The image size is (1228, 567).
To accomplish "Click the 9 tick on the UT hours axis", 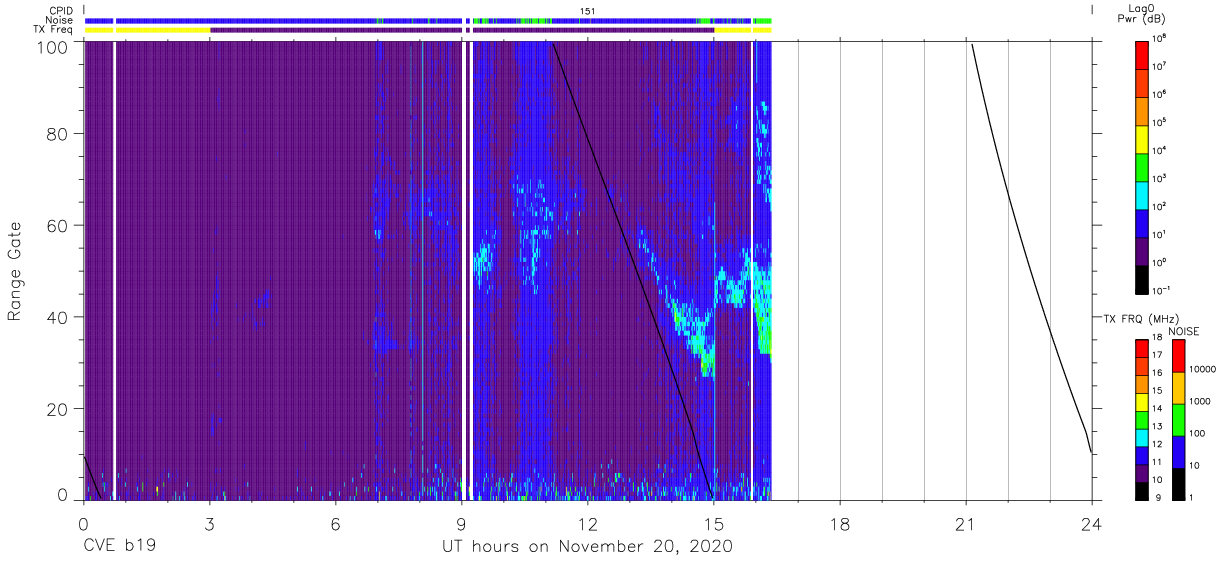I will (462, 523).
